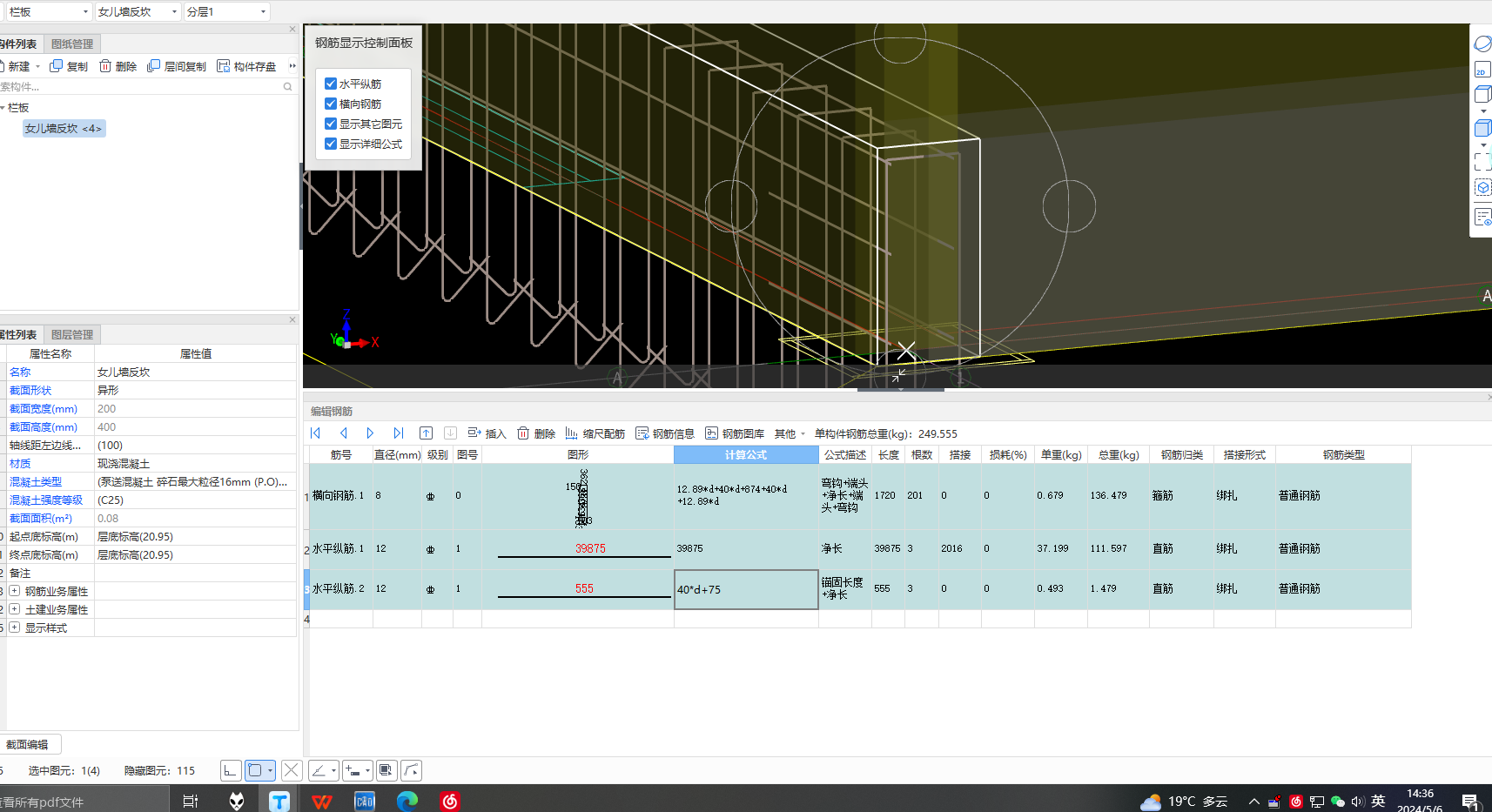This screenshot has height=812, width=1492.
Task: Switch to 构件列表 tab
Action: (x=19, y=44)
